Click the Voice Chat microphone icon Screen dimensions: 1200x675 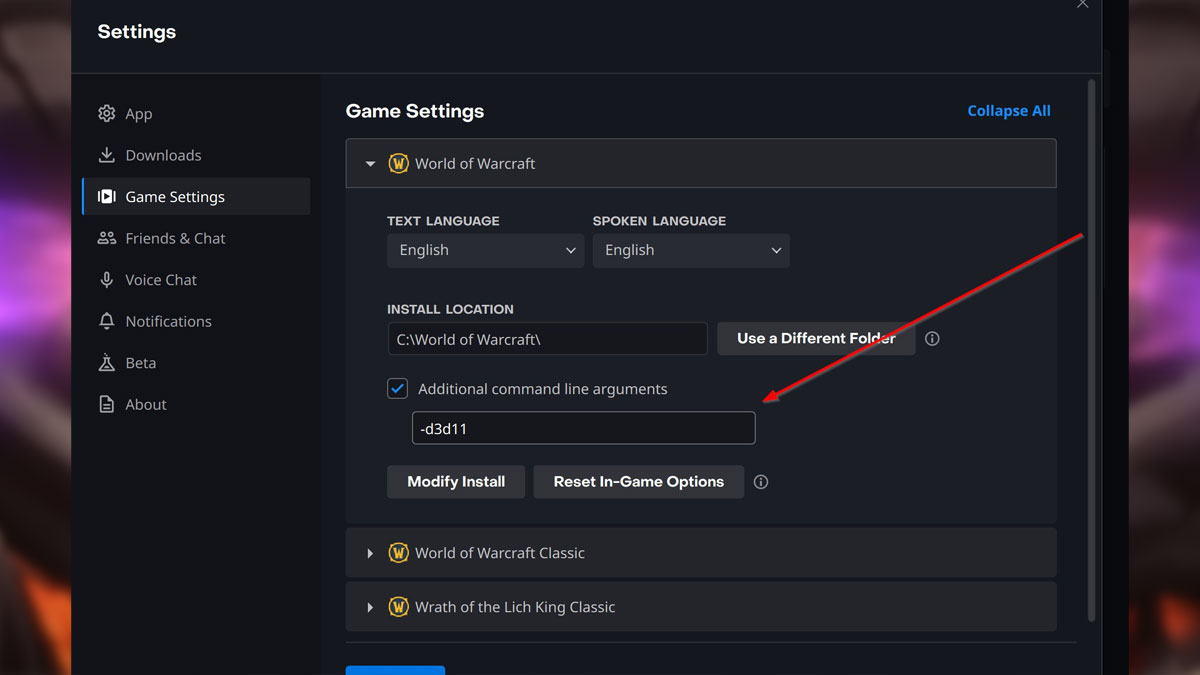pos(107,280)
